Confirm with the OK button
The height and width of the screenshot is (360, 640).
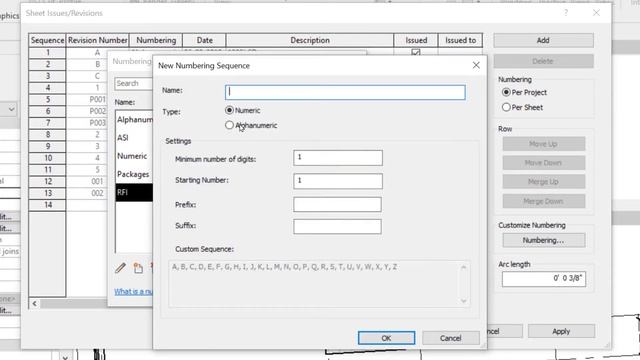(387, 338)
